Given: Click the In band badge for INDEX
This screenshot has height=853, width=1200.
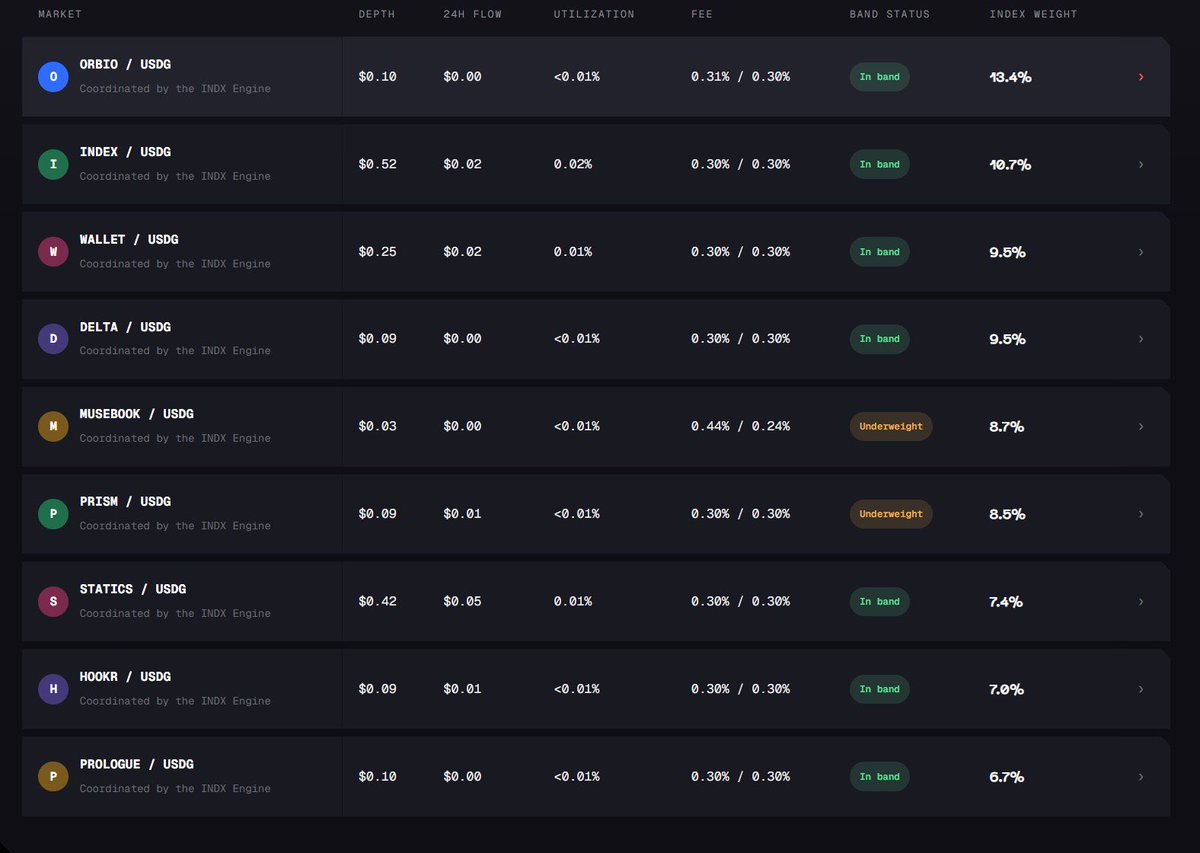Looking at the screenshot, I should tap(880, 164).
